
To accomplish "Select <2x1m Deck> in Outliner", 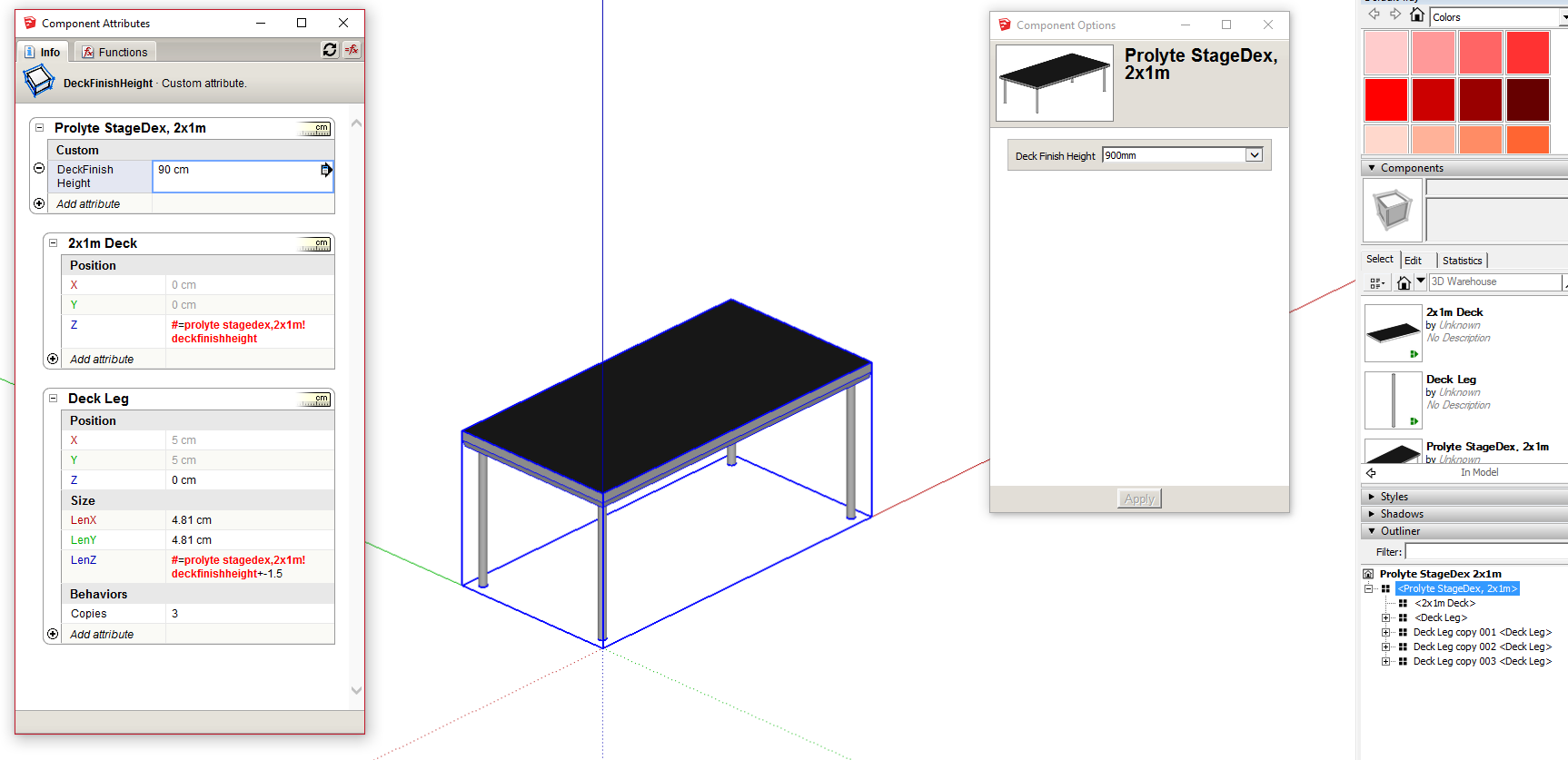I will (1444, 604).
